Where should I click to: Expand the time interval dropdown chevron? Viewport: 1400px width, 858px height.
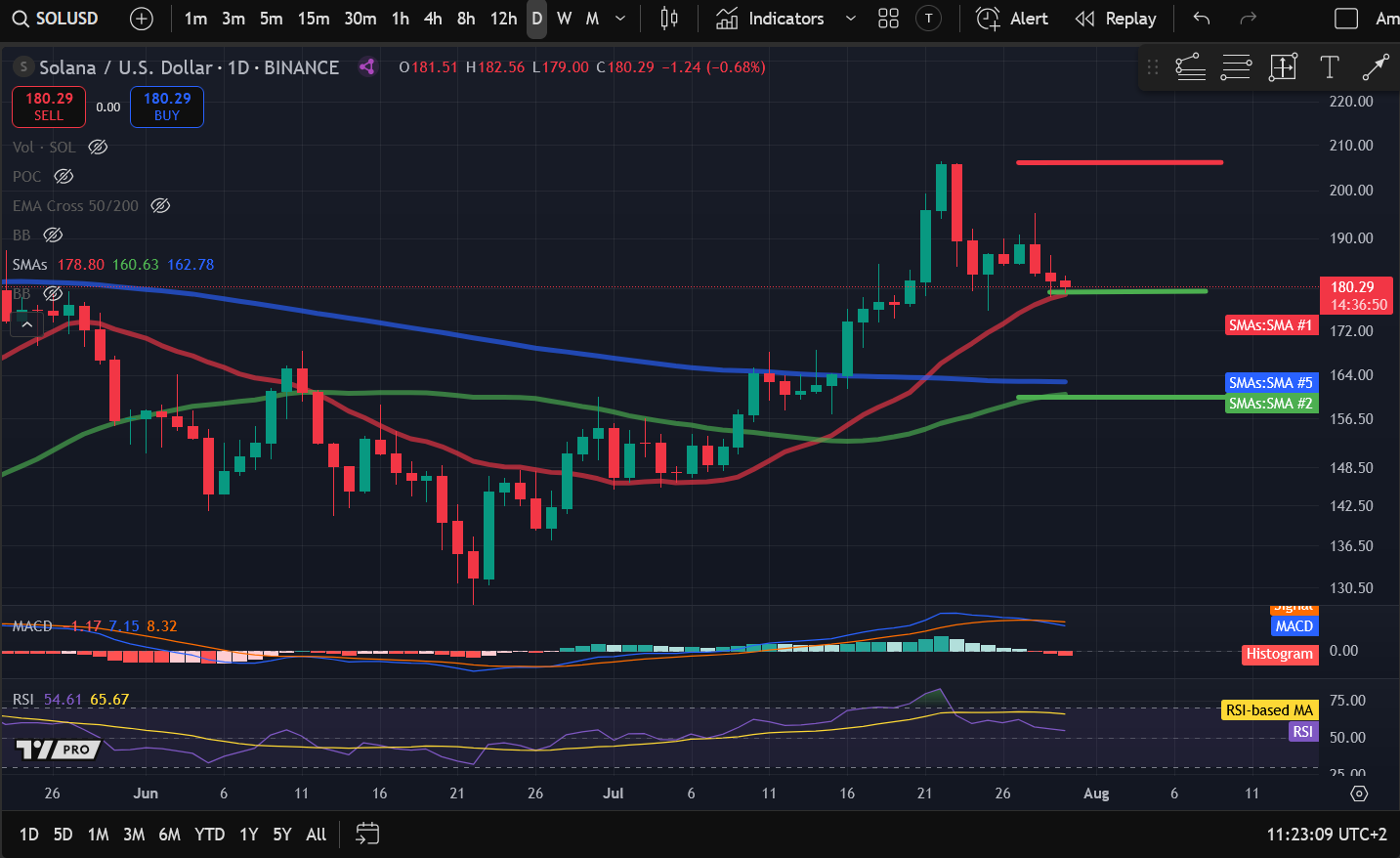pos(620,19)
